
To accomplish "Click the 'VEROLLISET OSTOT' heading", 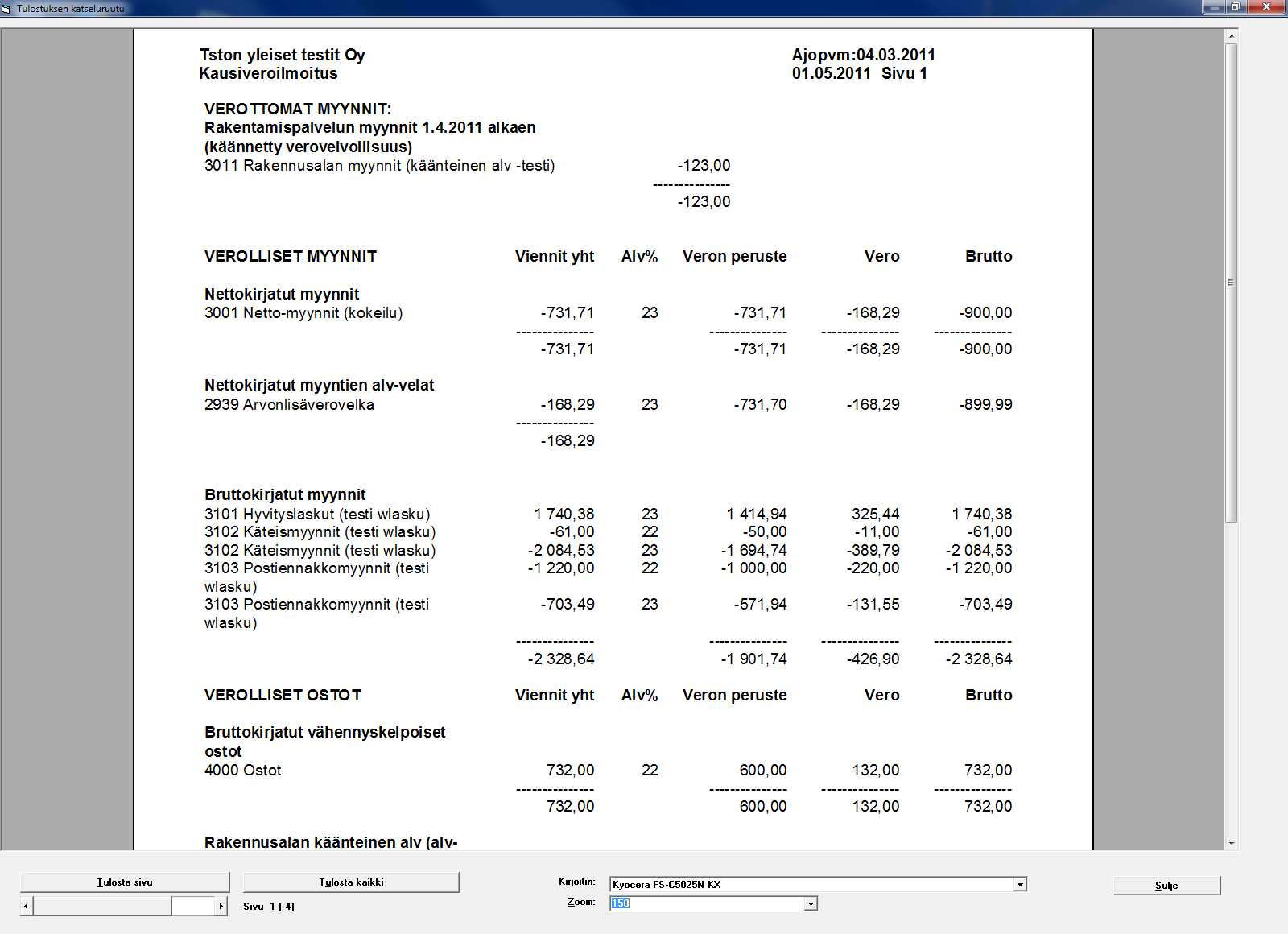I will tap(283, 695).
